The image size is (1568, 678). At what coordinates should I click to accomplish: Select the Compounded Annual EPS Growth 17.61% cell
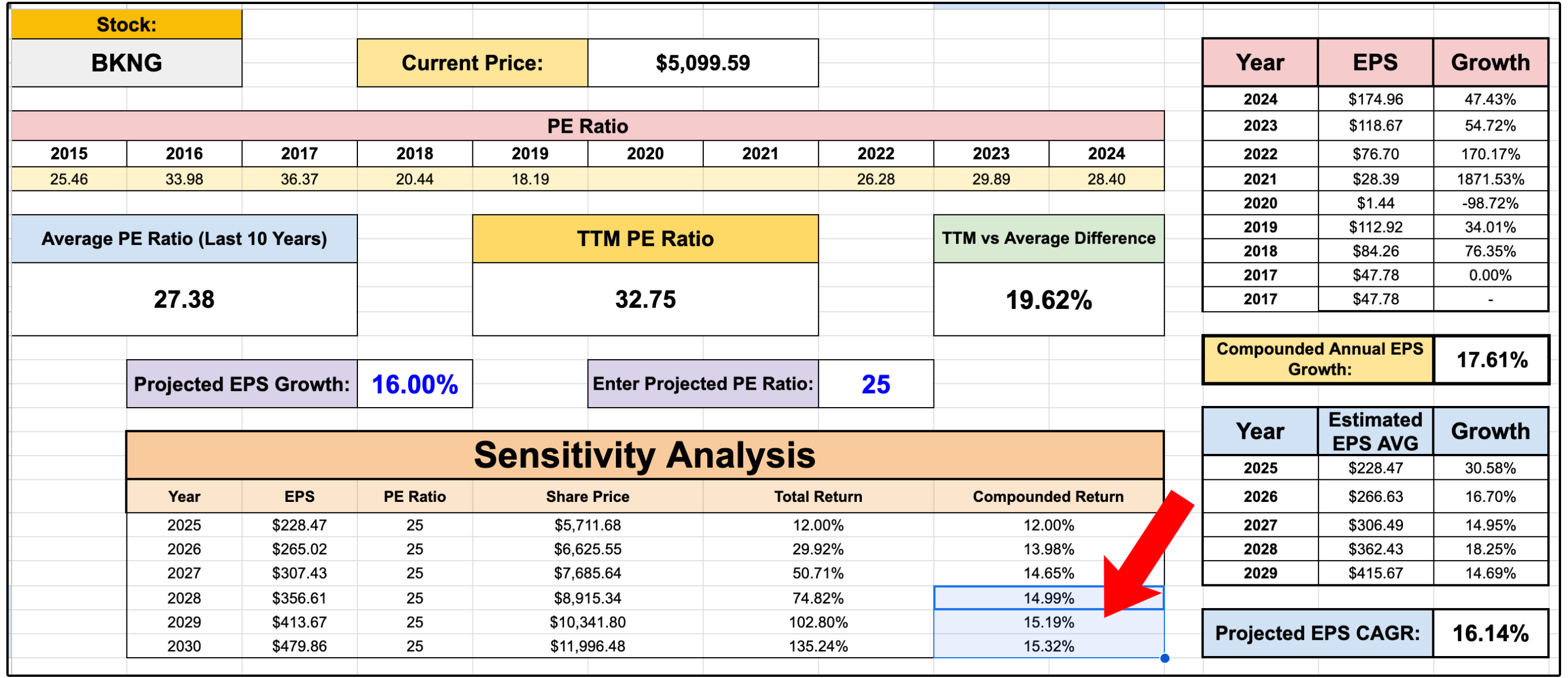pos(1491,360)
